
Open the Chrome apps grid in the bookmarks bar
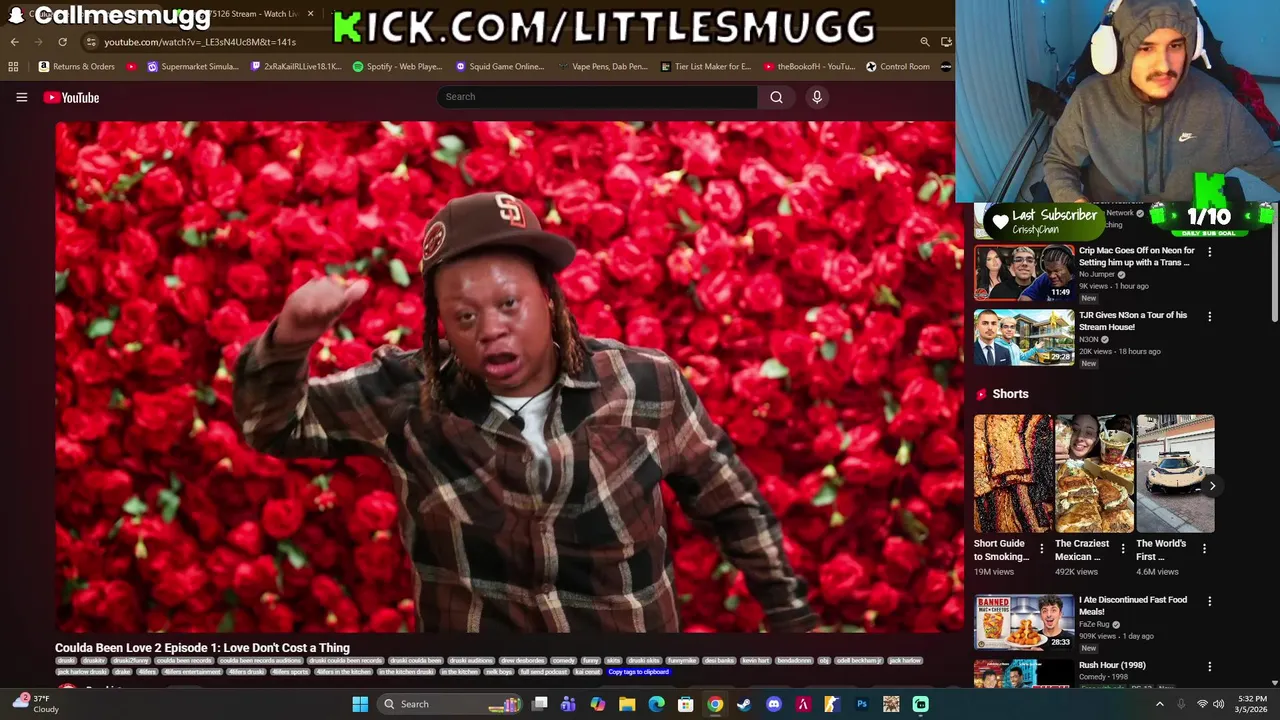pyautogui.click(x=13, y=67)
